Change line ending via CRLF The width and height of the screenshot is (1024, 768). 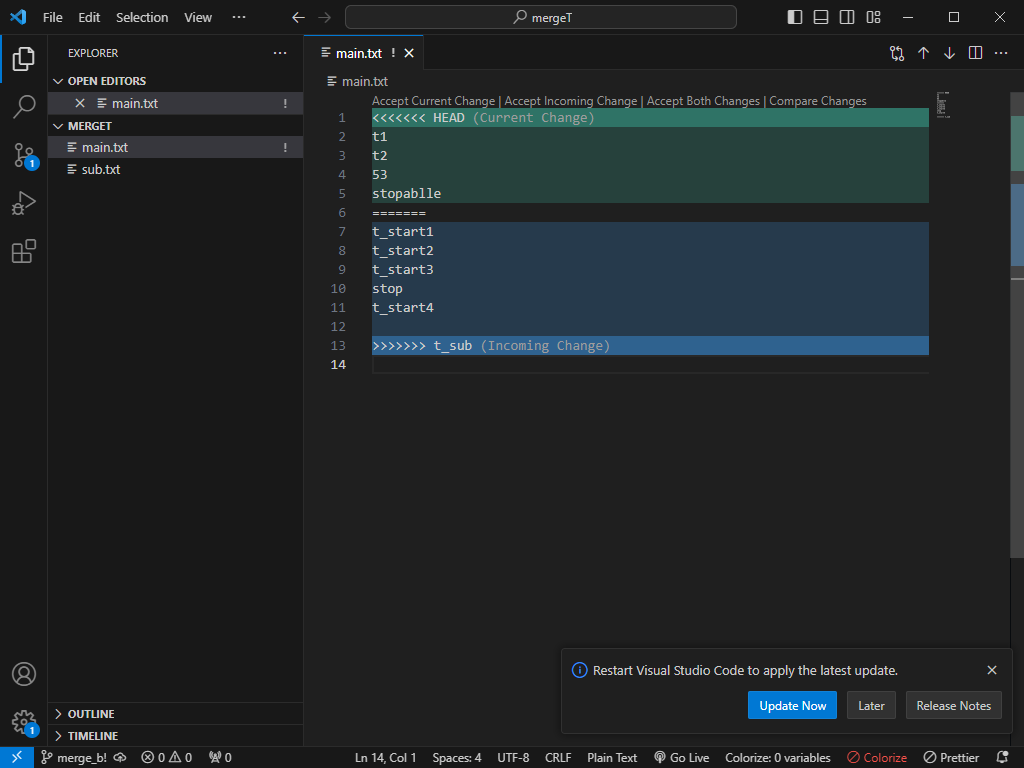(558, 758)
